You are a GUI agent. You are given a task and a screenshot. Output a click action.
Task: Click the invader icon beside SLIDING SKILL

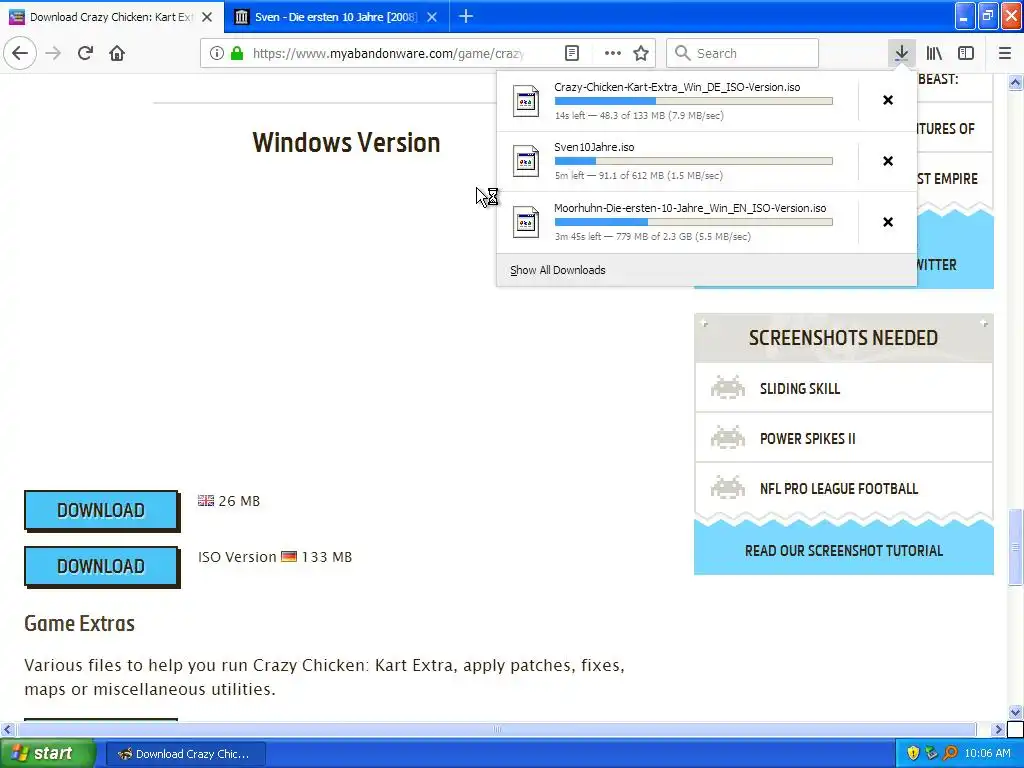(728, 388)
